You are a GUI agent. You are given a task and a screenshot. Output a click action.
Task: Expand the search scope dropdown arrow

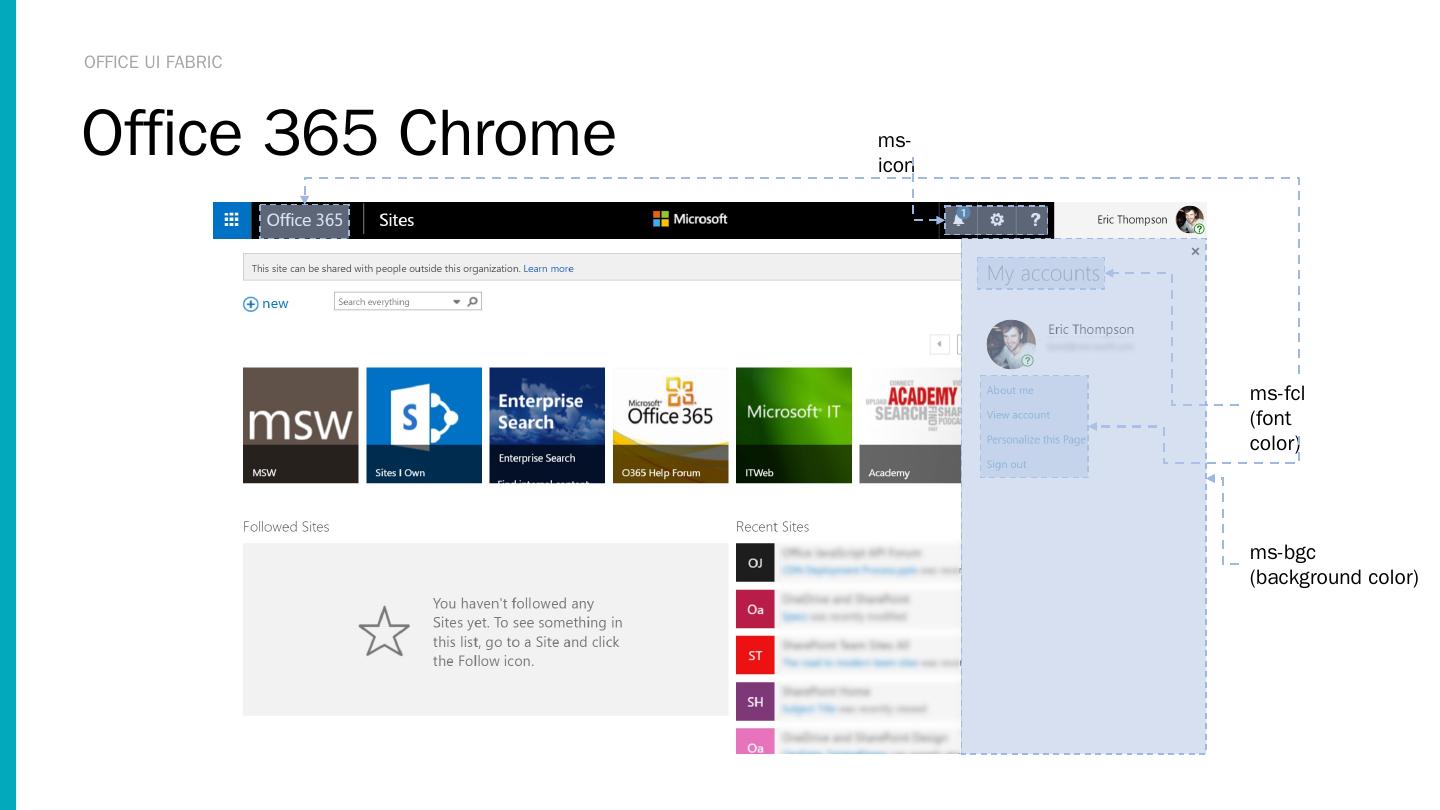pyautogui.click(x=457, y=302)
